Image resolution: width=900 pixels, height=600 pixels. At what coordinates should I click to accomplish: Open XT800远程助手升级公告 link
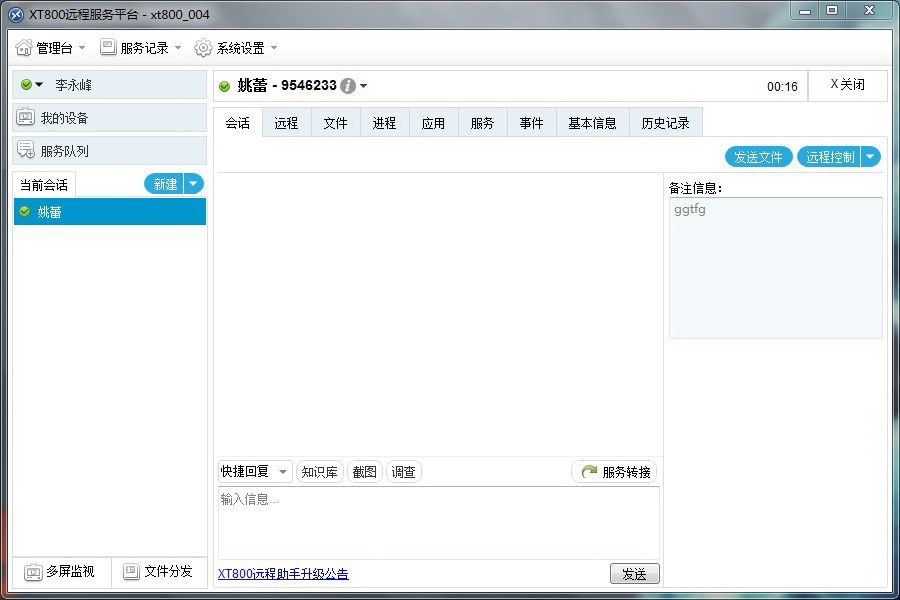point(283,574)
